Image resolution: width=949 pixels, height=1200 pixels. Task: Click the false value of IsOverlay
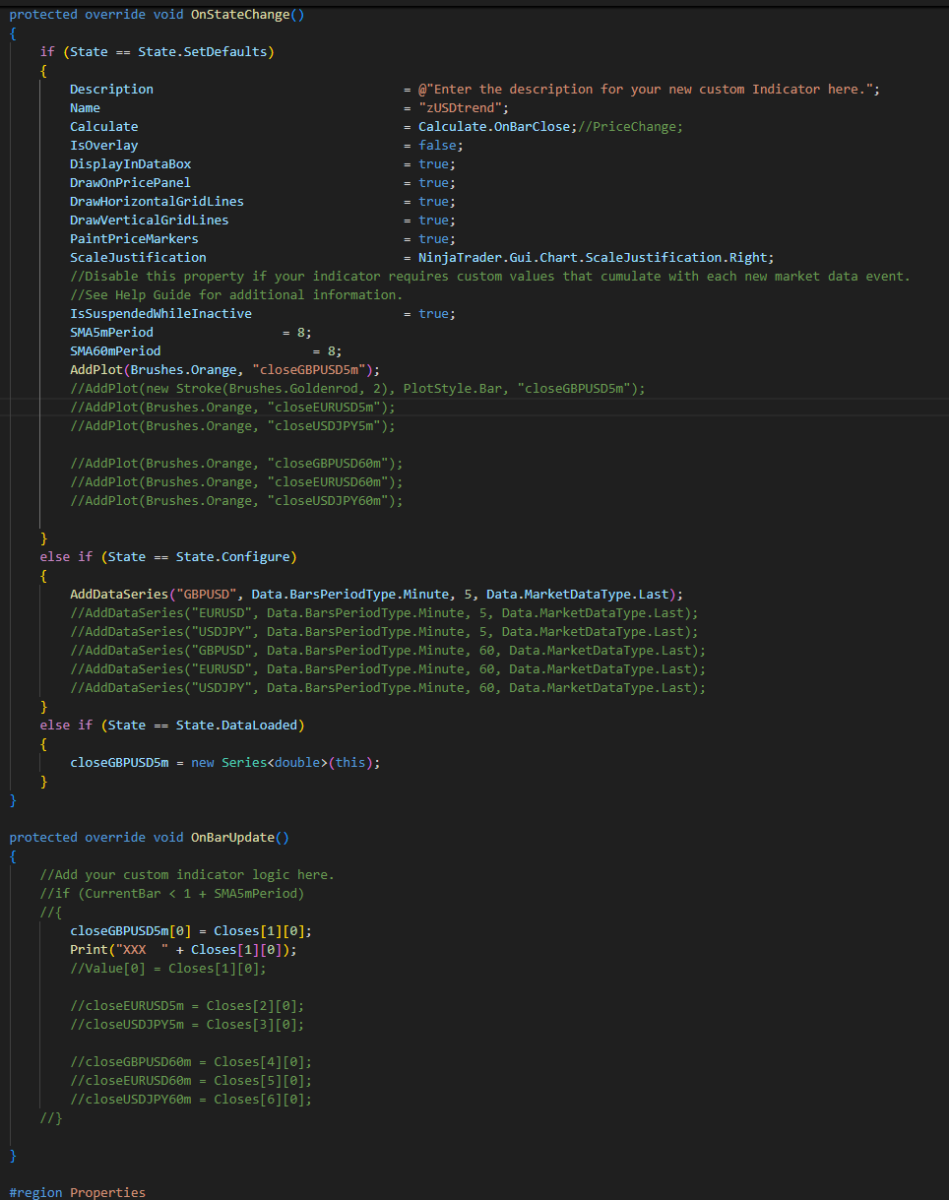pyautogui.click(x=436, y=146)
